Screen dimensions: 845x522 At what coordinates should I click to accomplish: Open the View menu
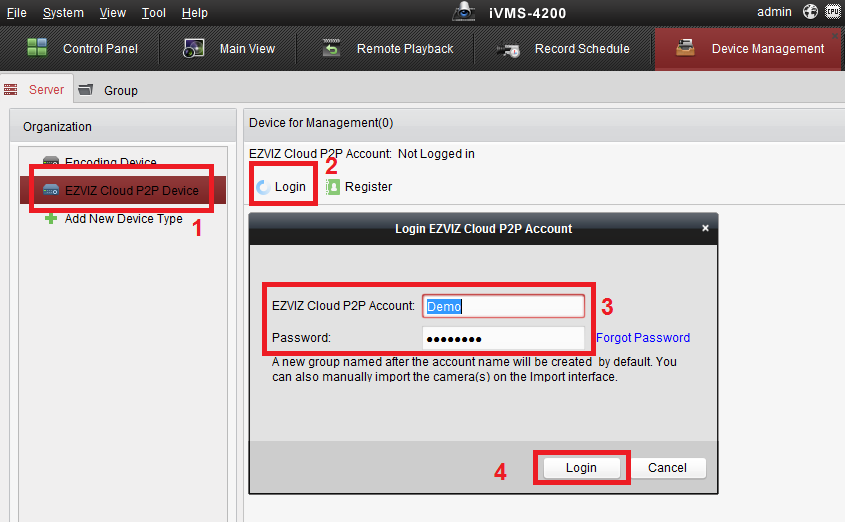[x=113, y=13]
